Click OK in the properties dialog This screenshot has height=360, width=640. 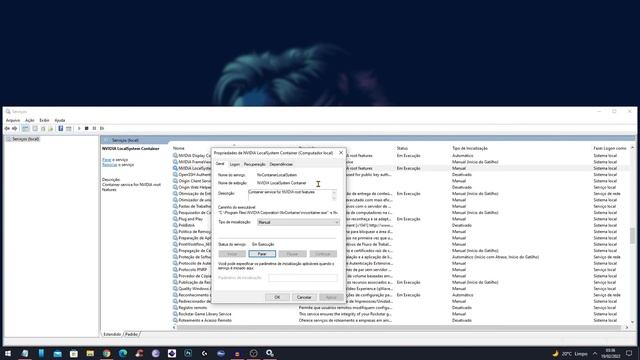click(x=277, y=297)
